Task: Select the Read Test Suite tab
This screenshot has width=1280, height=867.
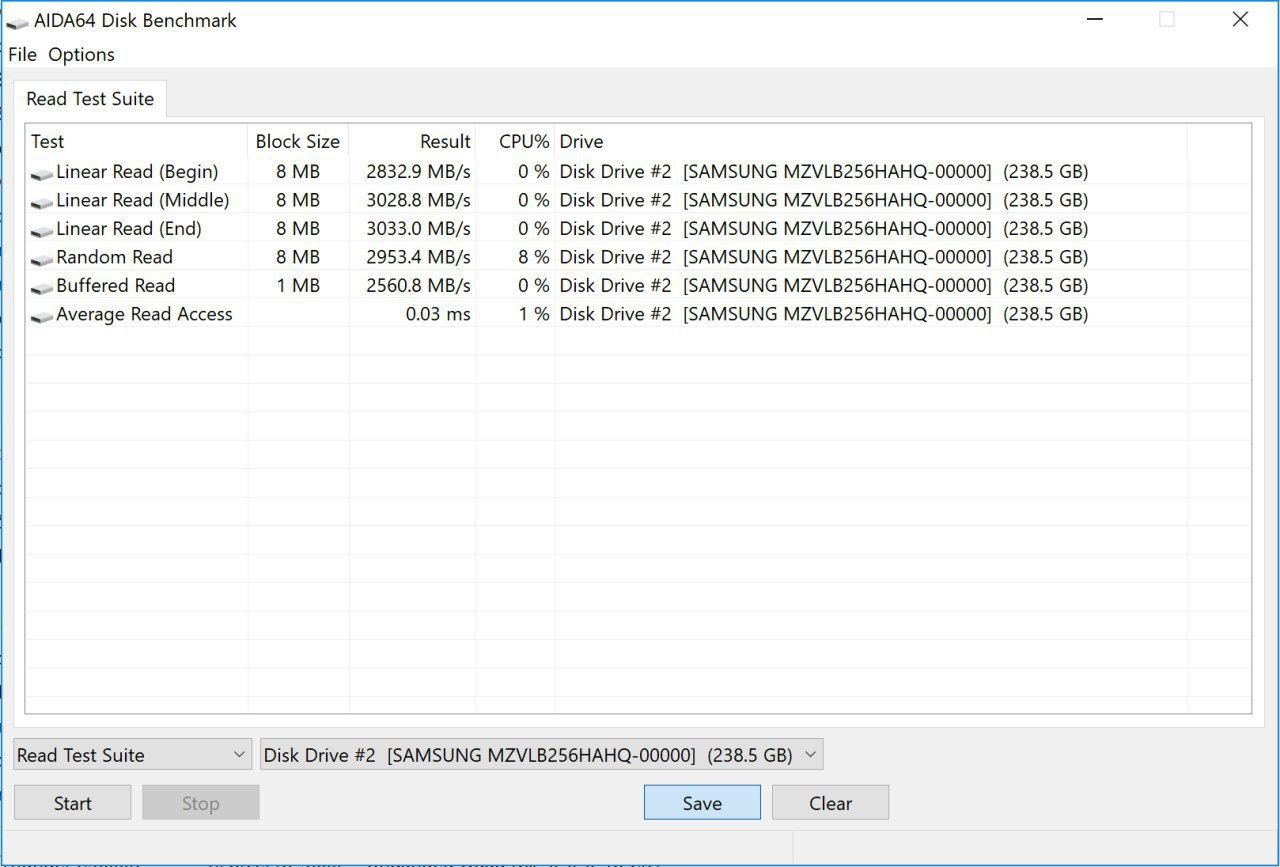Action: coord(90,99)
